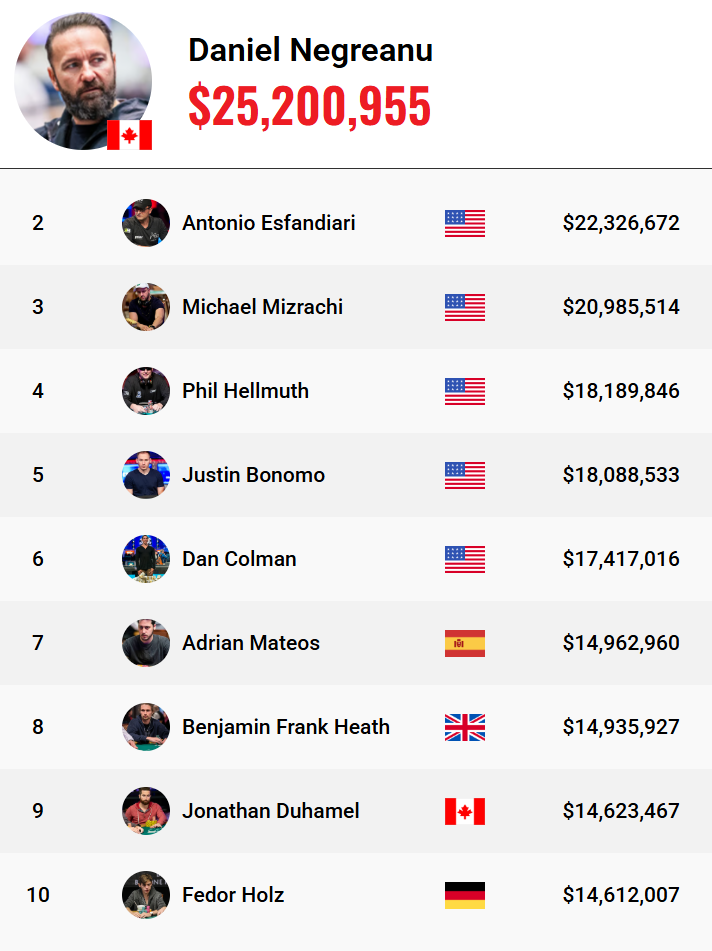The image size is (712, 951).
Task: Select Benjamin Frank Heath's name
Action: (x=286, y=727)
